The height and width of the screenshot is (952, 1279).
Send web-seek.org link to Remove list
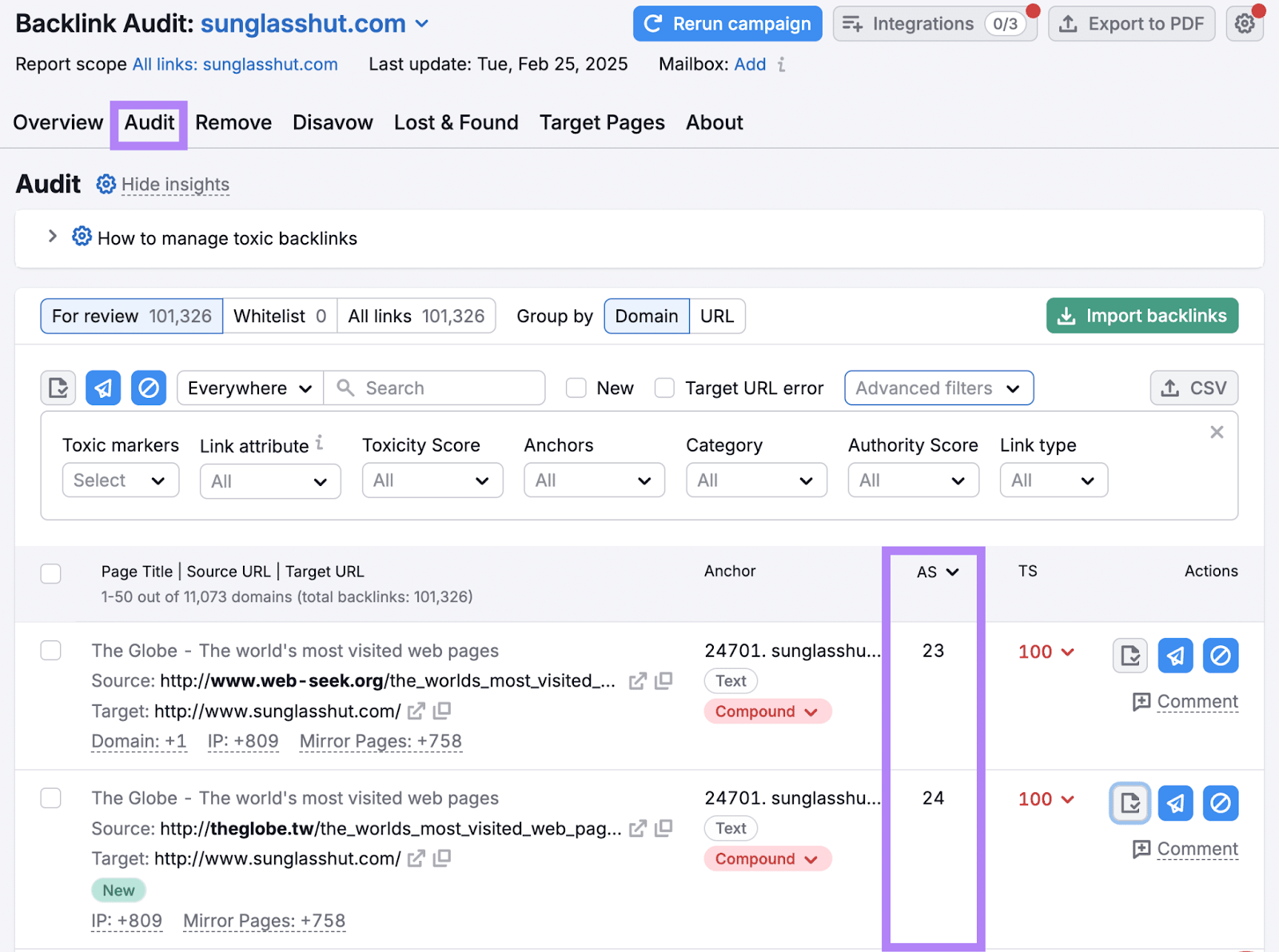click(1175, 655)
